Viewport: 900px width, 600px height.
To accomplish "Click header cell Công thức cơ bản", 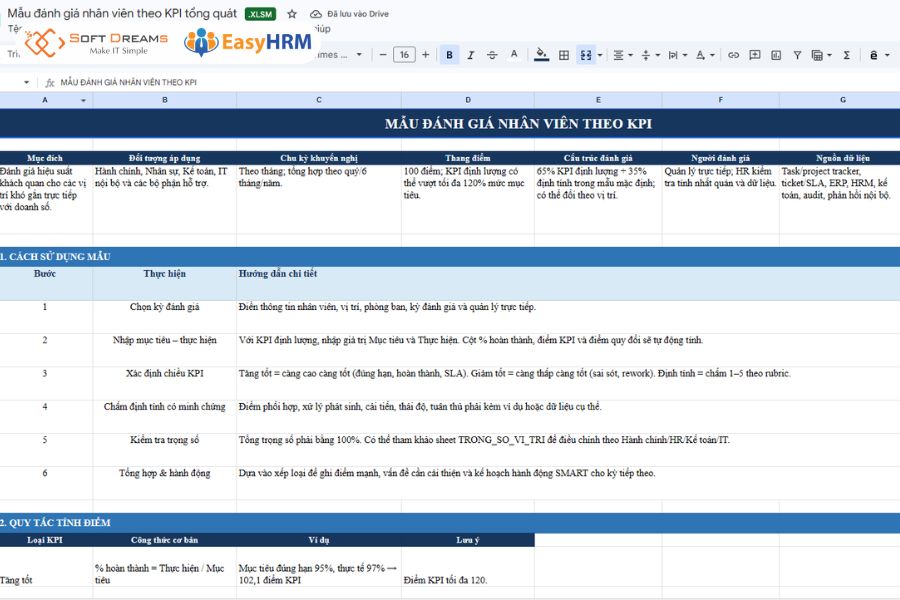I will tap(165, 540).
